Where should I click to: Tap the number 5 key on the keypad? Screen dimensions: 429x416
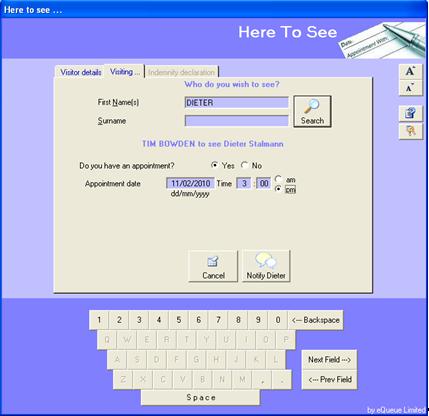point(179,320)
